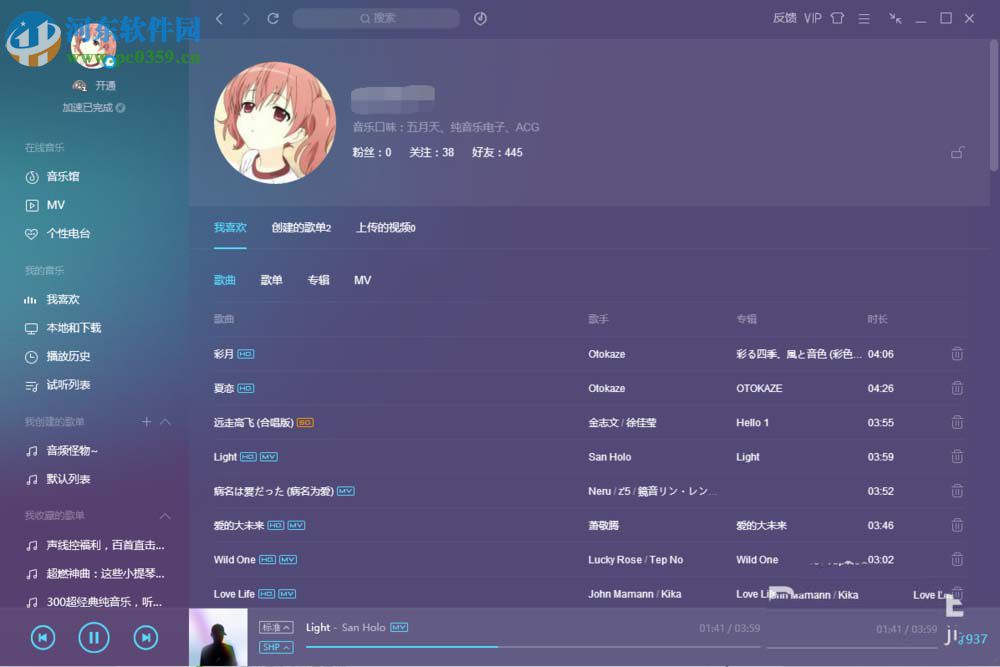Click the 反馈 feedback button
The width and height of the screenshot is (1000, 667).
(x=784, y=17)
